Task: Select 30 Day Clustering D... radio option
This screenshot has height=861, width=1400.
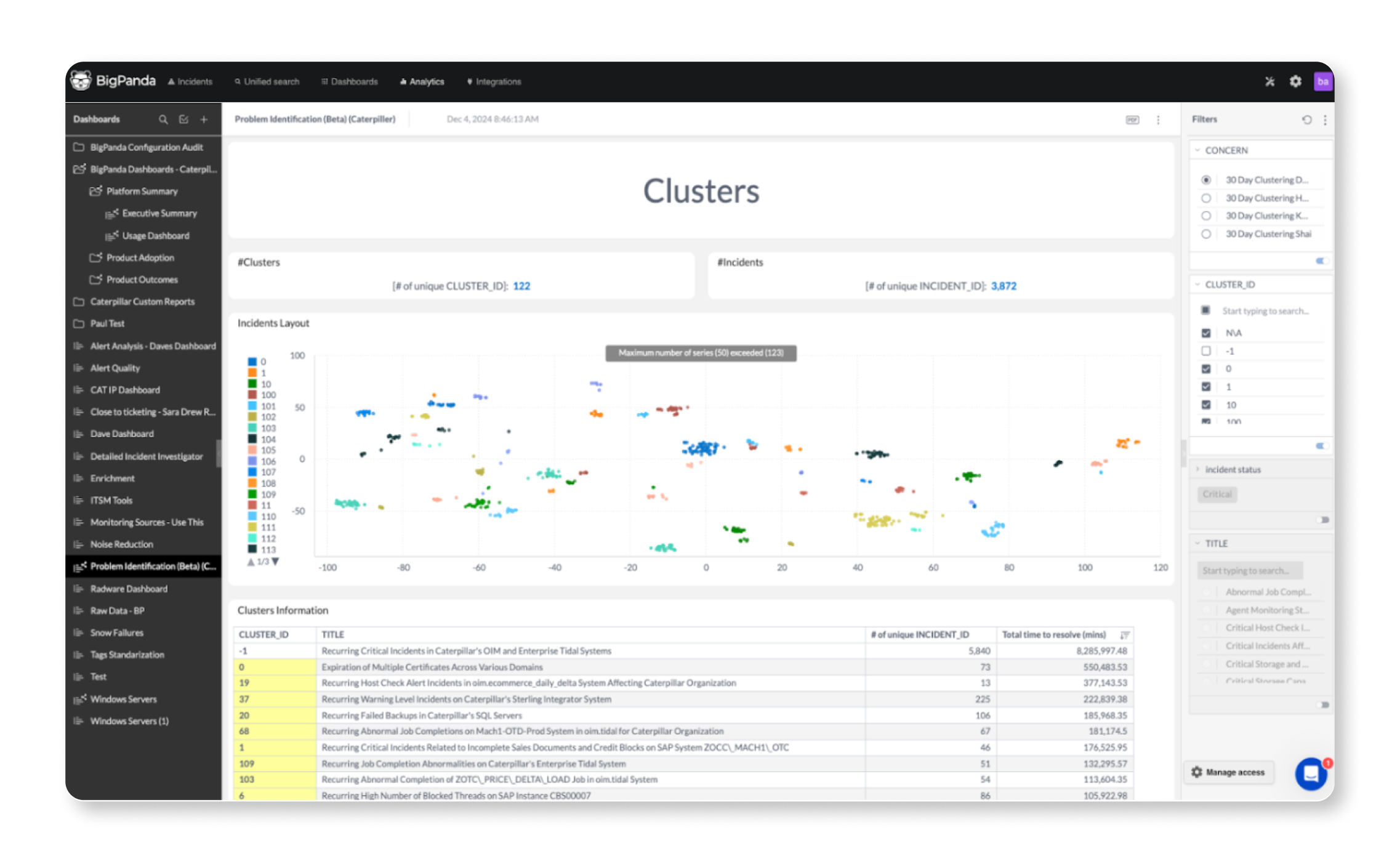Action: (x=1205, y=180)
